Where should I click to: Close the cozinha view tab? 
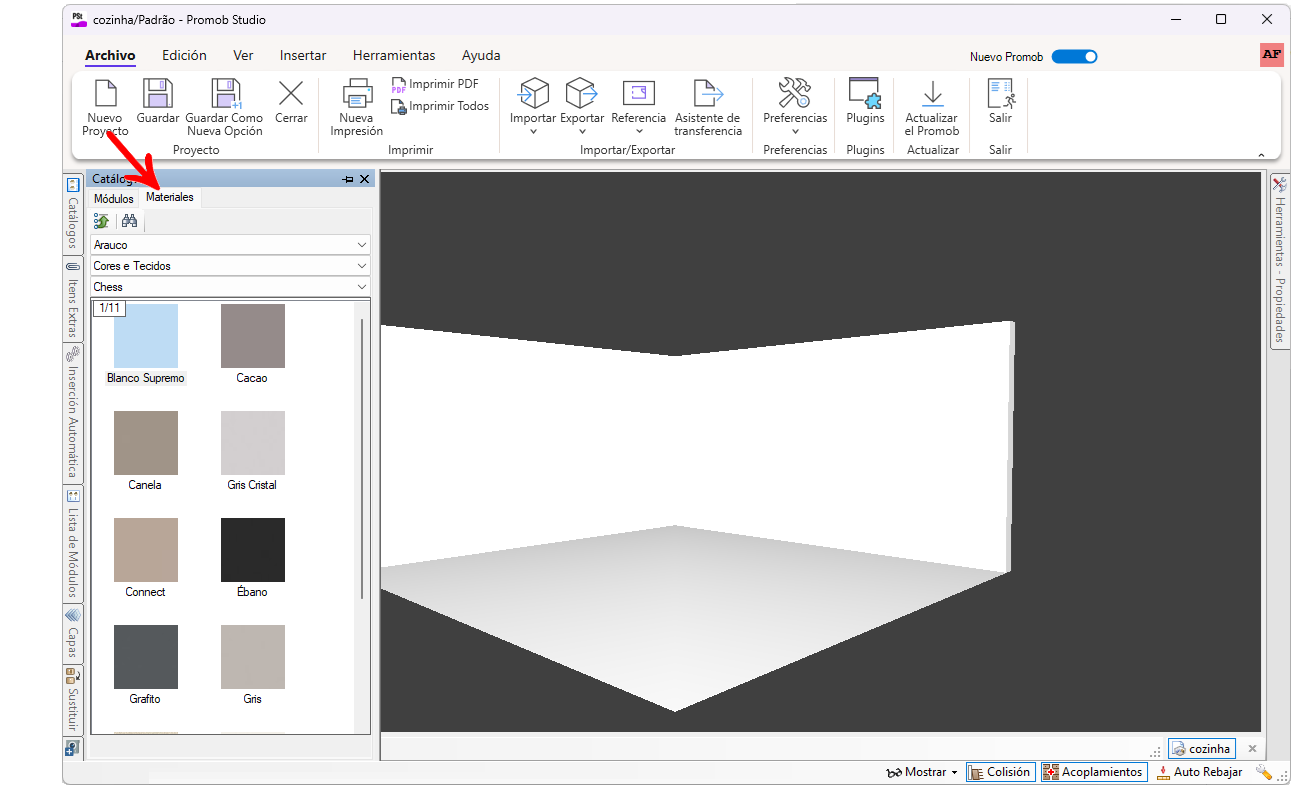pos(1252,748)
